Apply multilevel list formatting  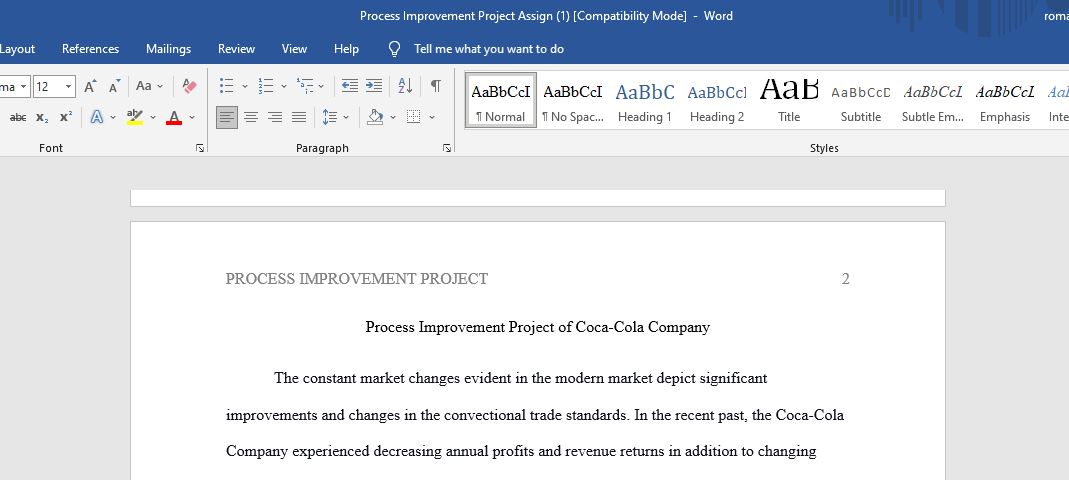[x=304, y=86]
